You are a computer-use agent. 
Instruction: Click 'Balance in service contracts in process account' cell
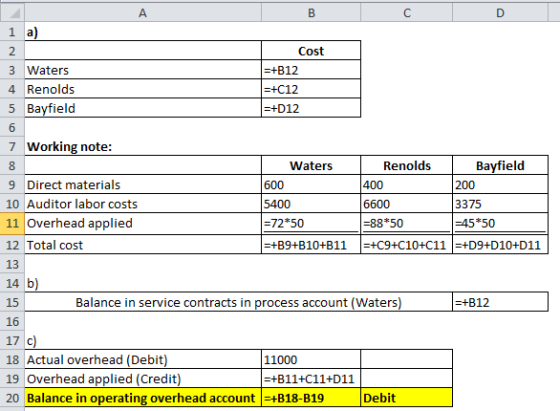[x=239, y=302]
